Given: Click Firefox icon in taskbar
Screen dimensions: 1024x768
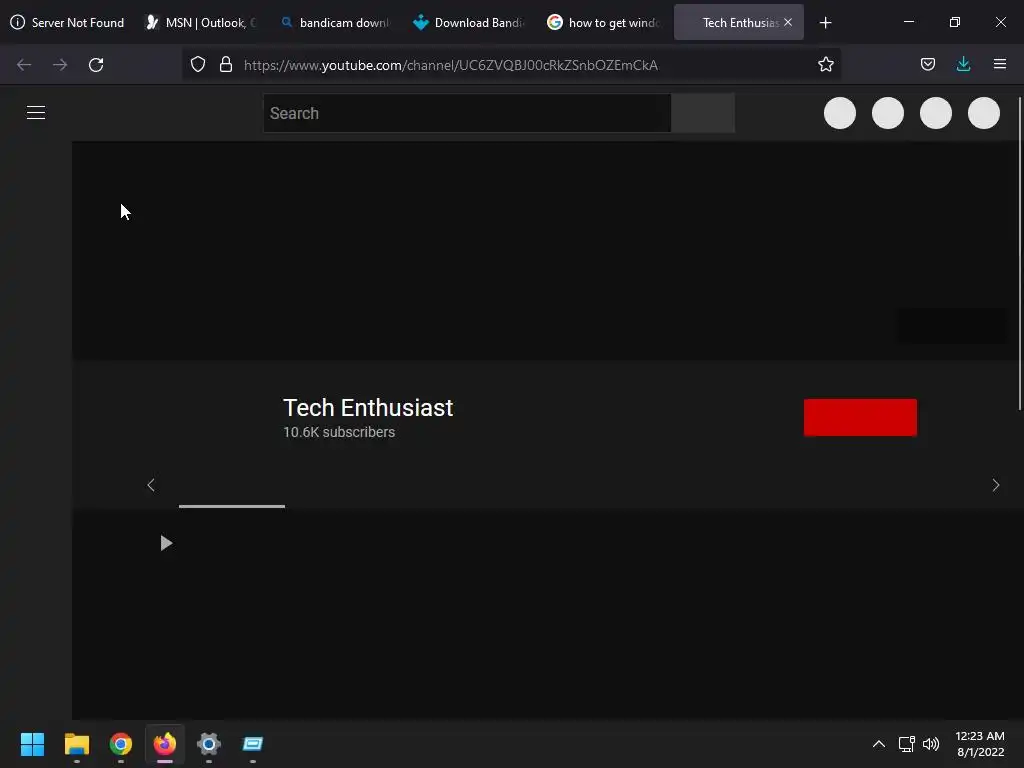Looking at the screenshot, I should (x=165, y=744).
